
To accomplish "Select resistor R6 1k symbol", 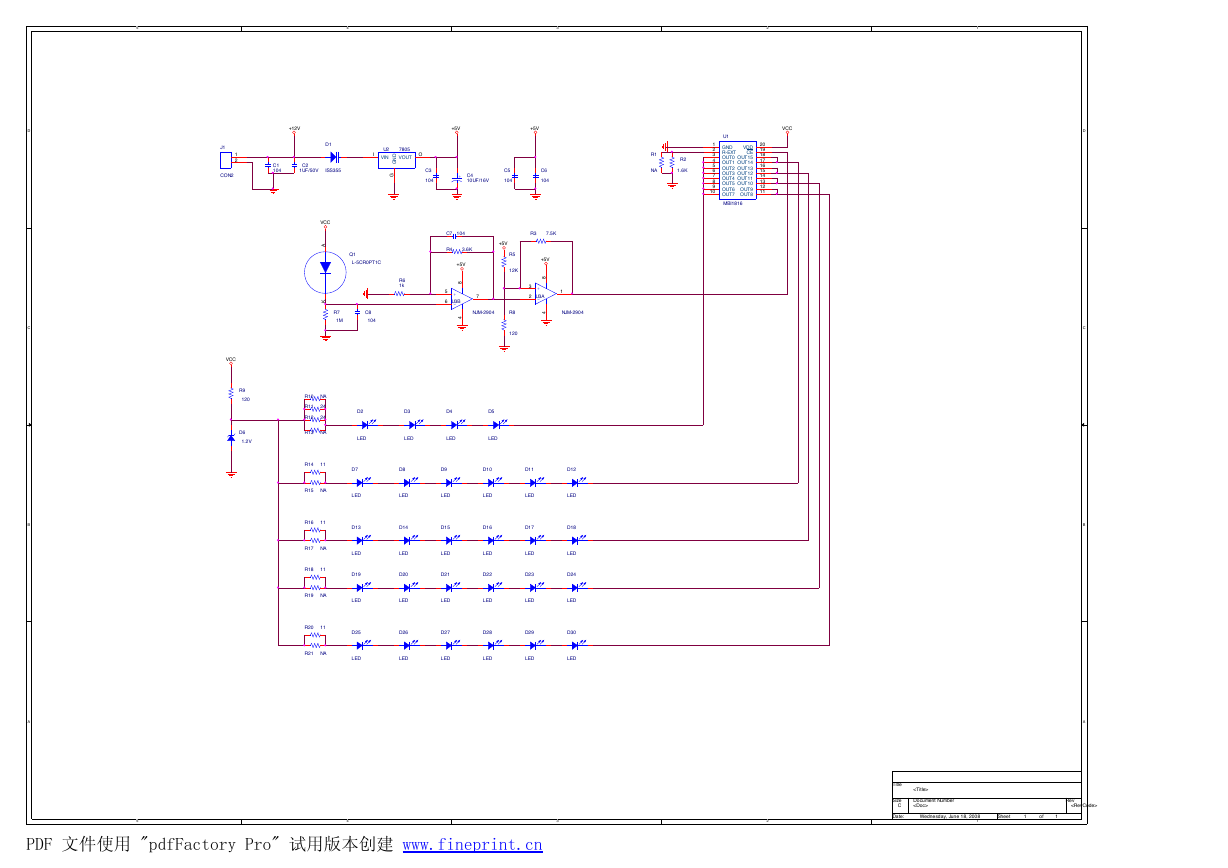I will 400,293.
